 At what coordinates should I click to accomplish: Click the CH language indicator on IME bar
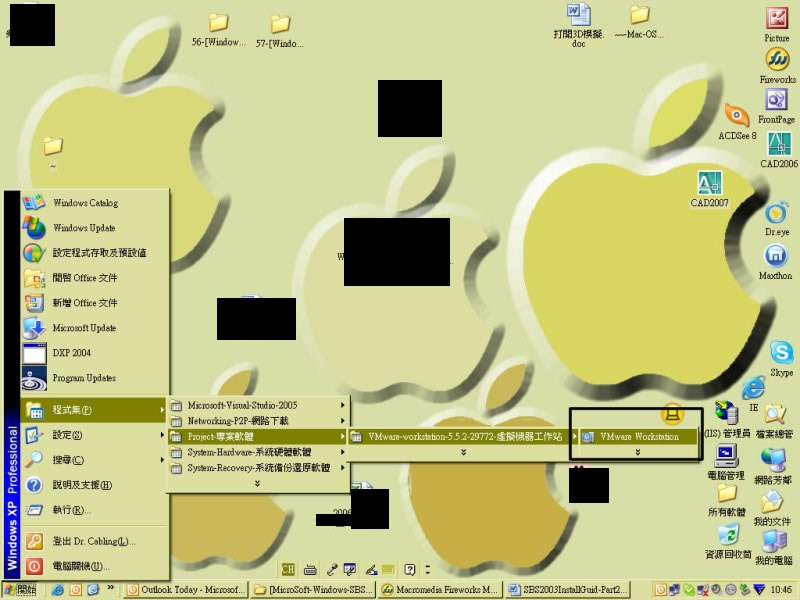[x=288, y=569]
